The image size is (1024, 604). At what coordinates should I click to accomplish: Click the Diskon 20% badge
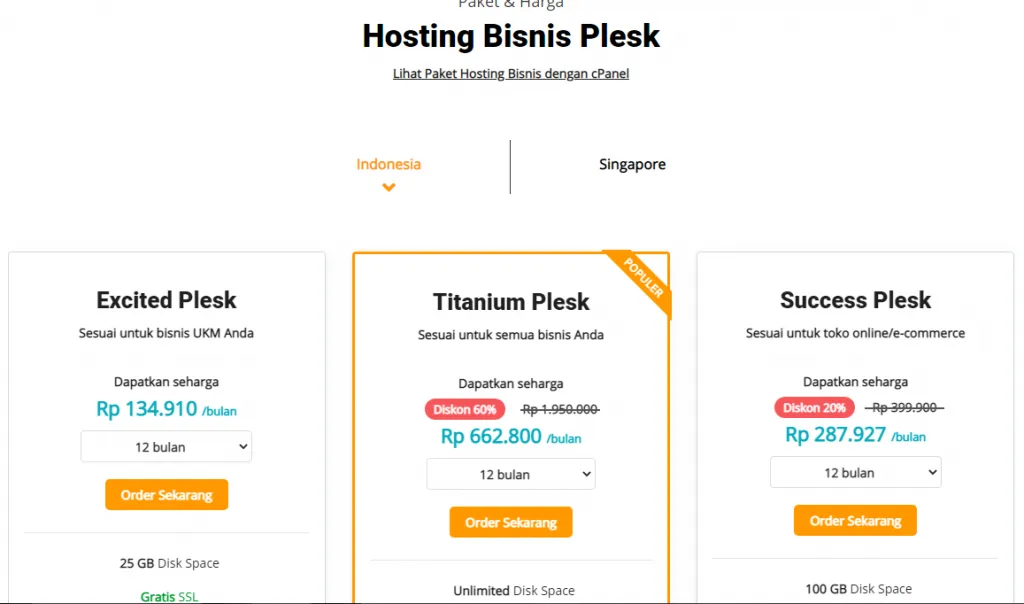(x=812, y=408)
